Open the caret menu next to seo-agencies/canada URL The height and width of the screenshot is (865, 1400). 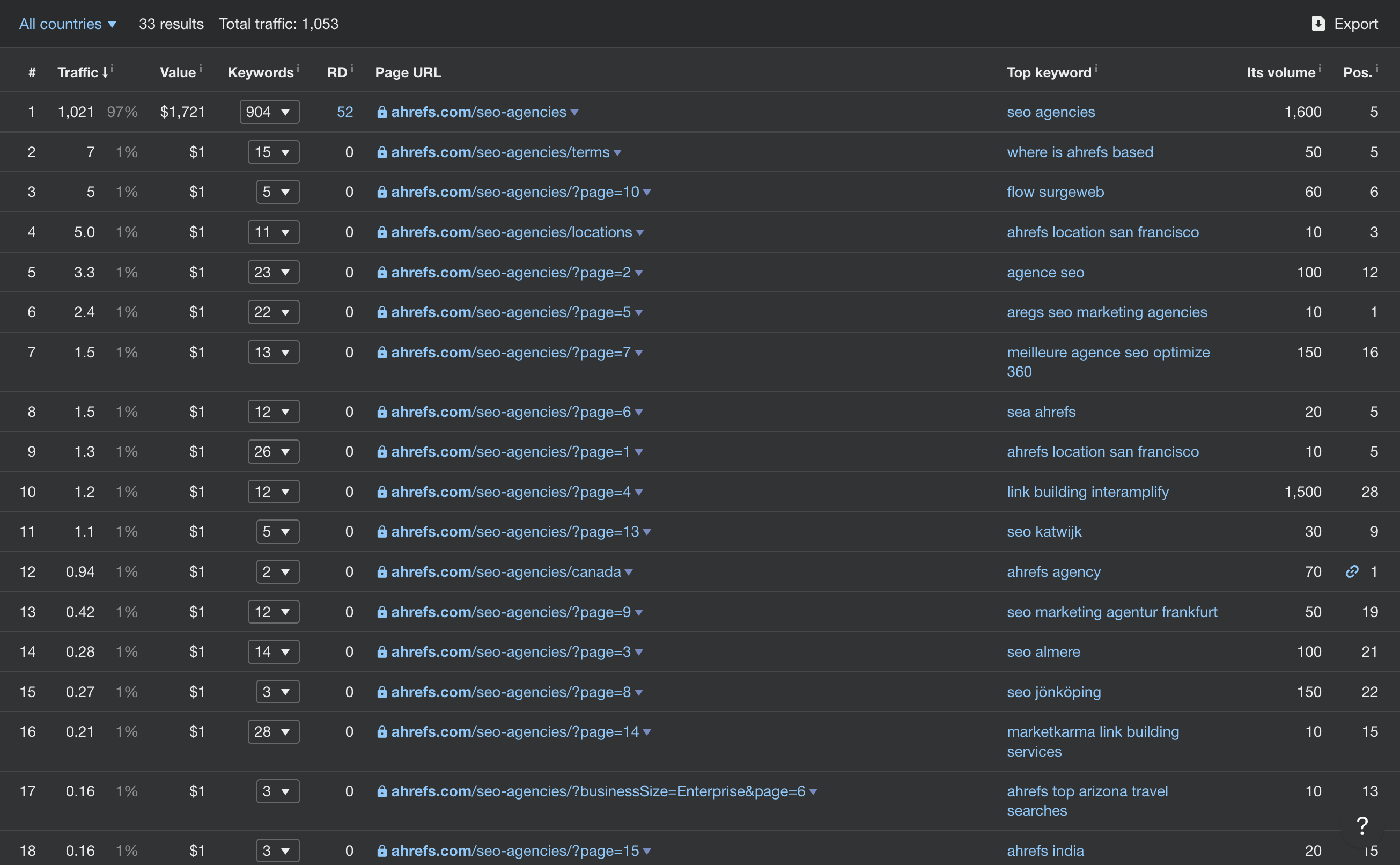click(629, 573)
